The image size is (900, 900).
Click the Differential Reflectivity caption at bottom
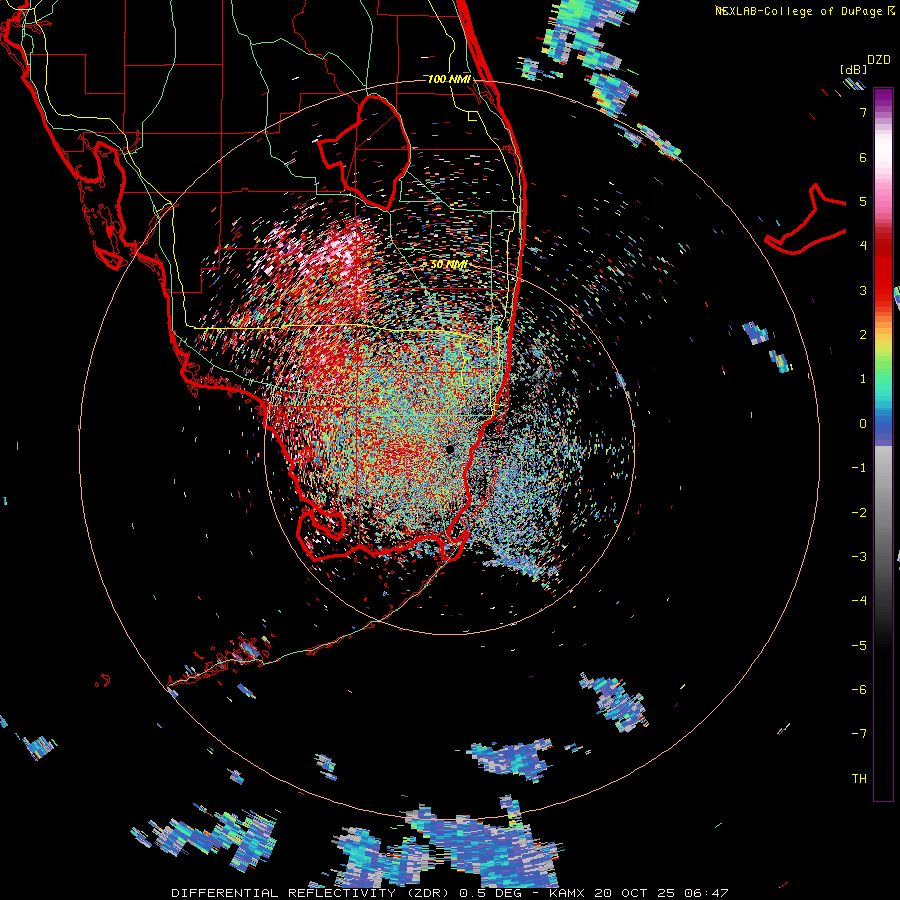pyautogui.click(x=449, y=893)
